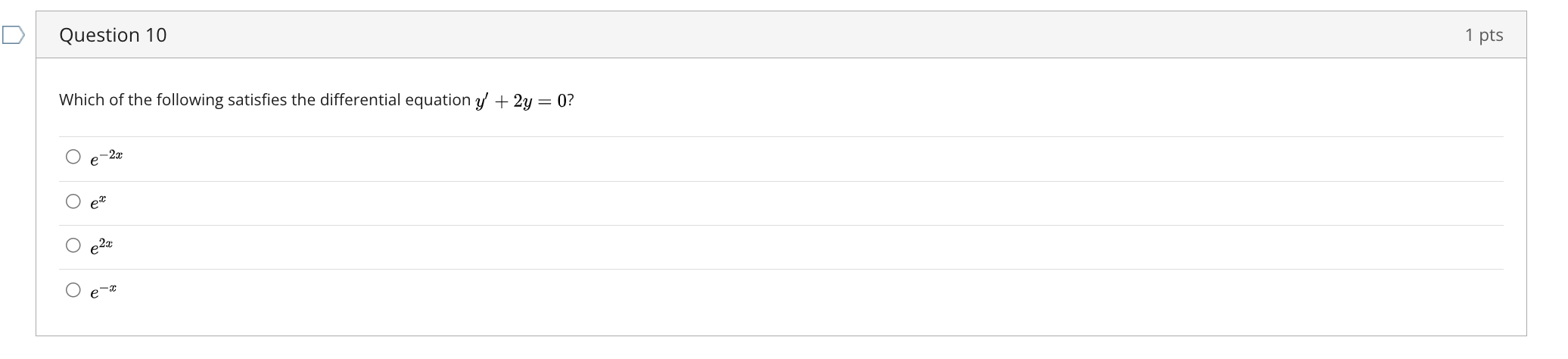Click the e^x answer label text
Screen dimensions: 1568x359
(98, 202)
